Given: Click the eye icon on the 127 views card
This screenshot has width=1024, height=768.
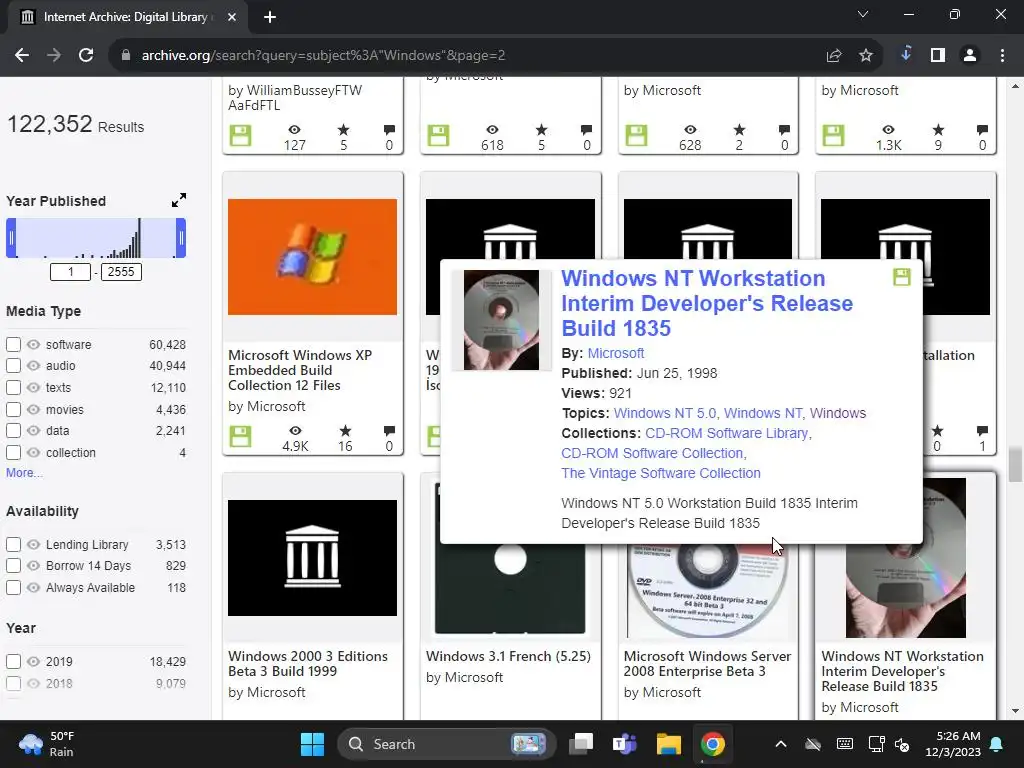Looking at the screenshot, I should [x=295, y=129].
